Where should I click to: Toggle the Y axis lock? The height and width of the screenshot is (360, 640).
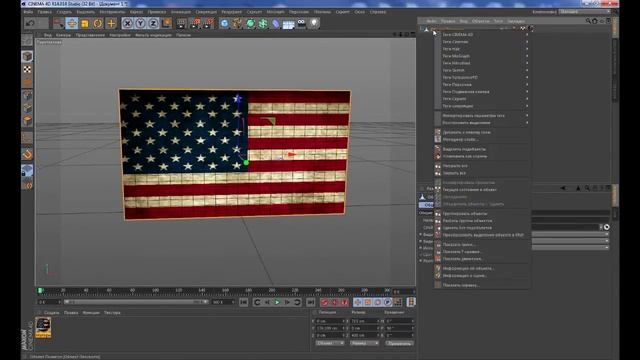point(140,23)
